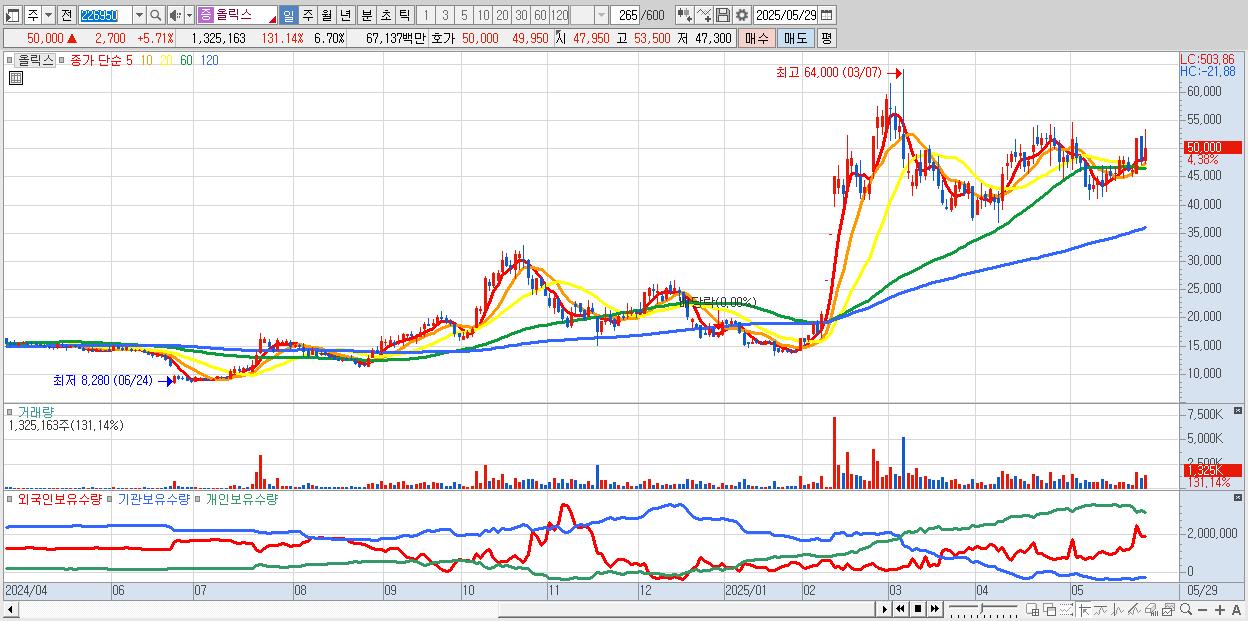Choose the 10 interval button
Image resolution: width=1248 pixels, height=621 pixels.
[x=483, y=15]
